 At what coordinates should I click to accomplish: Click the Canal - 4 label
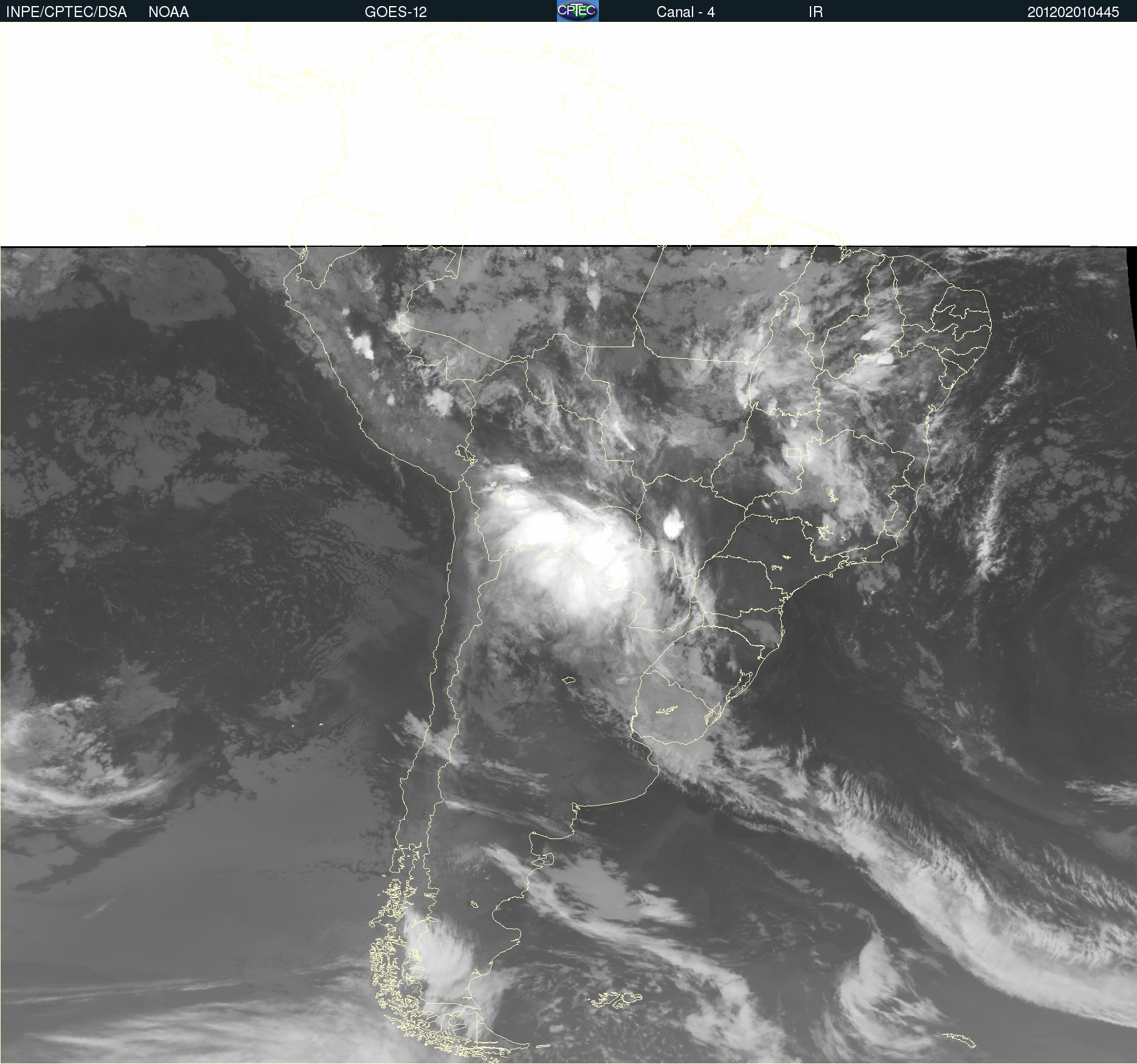coord(685,12)
